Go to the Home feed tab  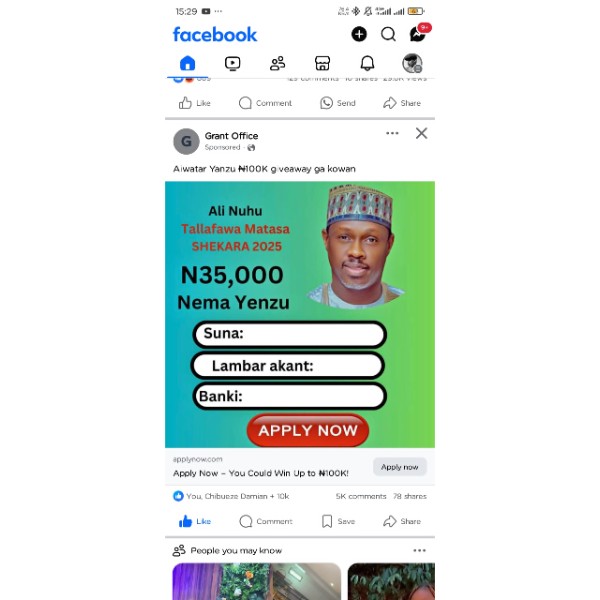188,63
